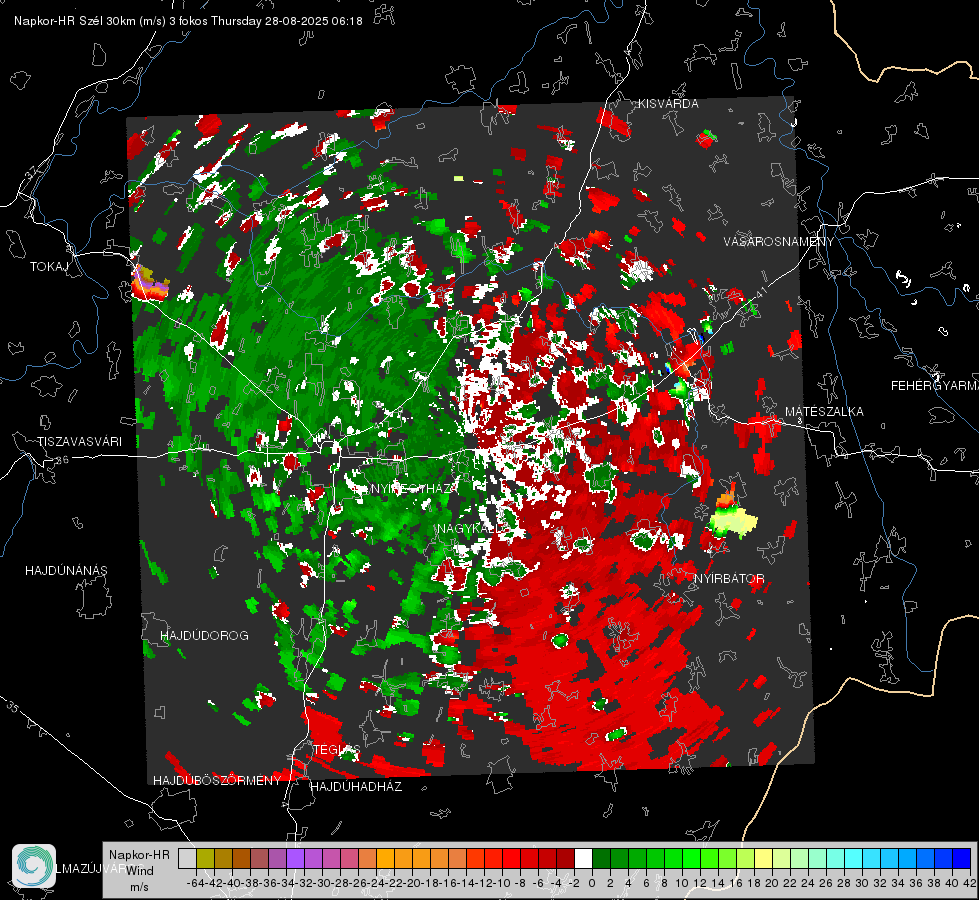The image size is (979, 900).
Task: Pick the white zero-velocity legend swatch
Action: pos(583,858)
